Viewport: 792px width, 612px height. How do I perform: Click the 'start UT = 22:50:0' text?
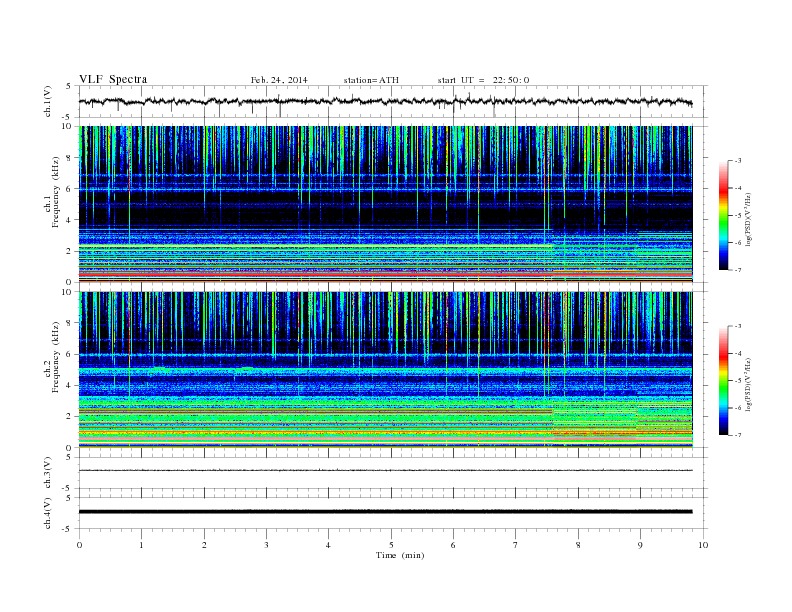pyautogui.click(x=483, y=80)
